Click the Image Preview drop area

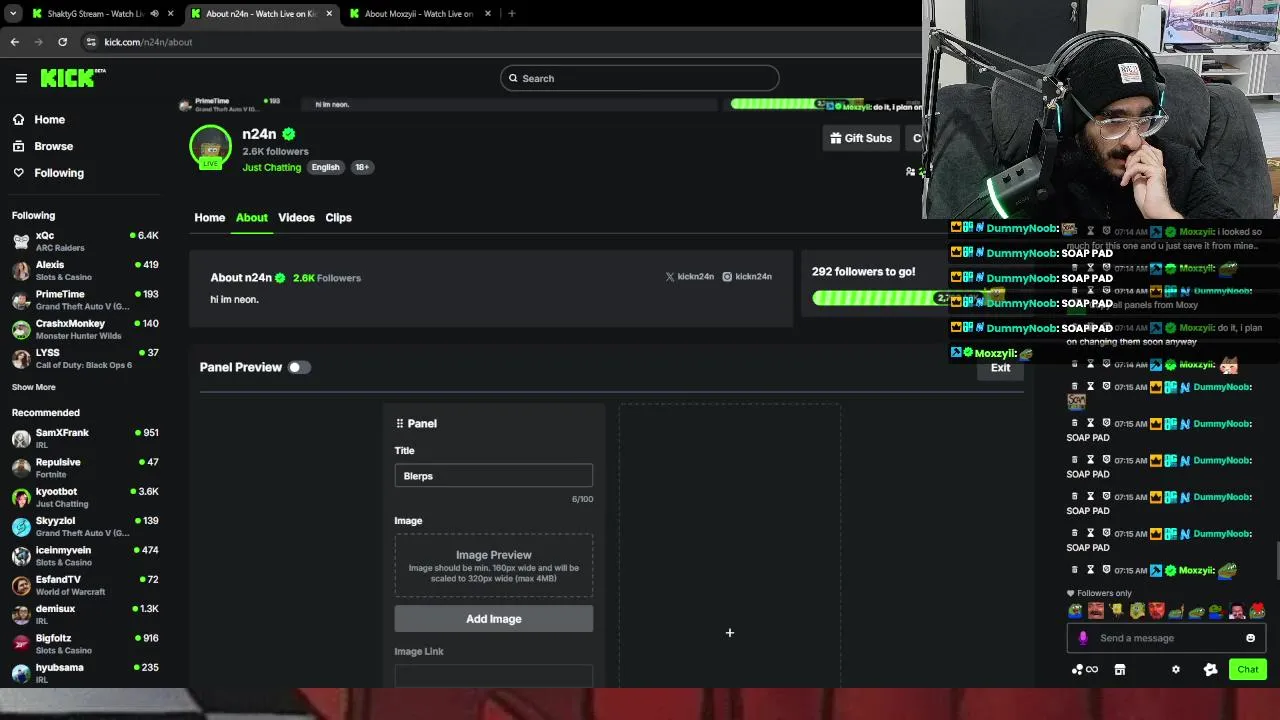click(494, 566)
